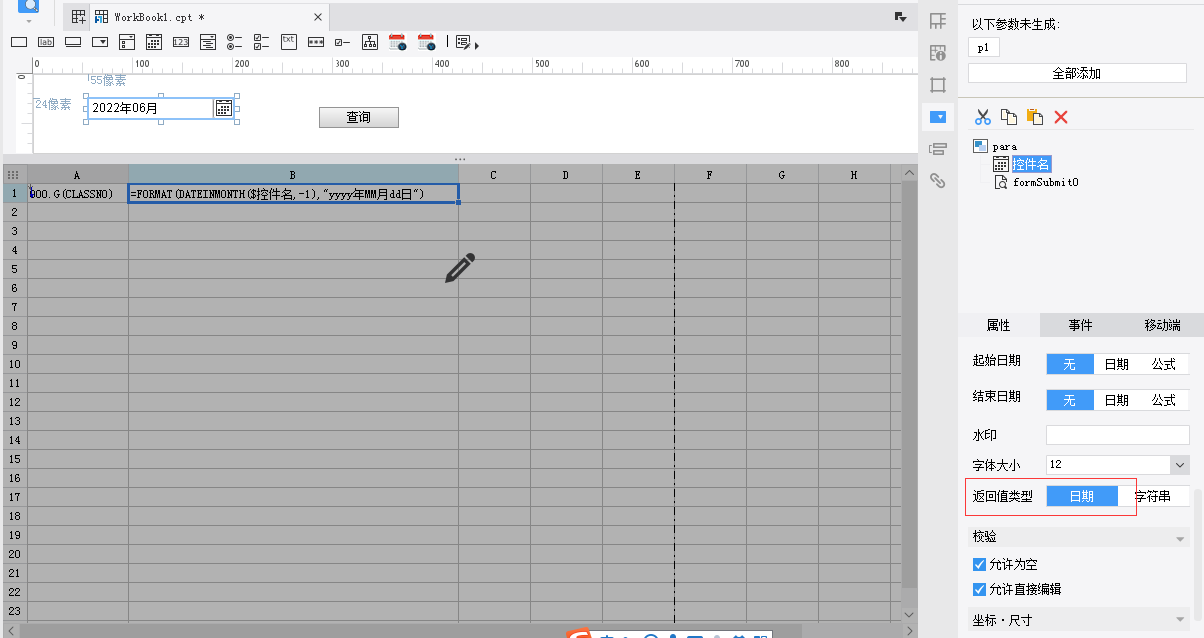Set 起始日期 to 日期
Image resolution: width=1204 pixels, height=638 pixels.
click(x=1116, y=365)
